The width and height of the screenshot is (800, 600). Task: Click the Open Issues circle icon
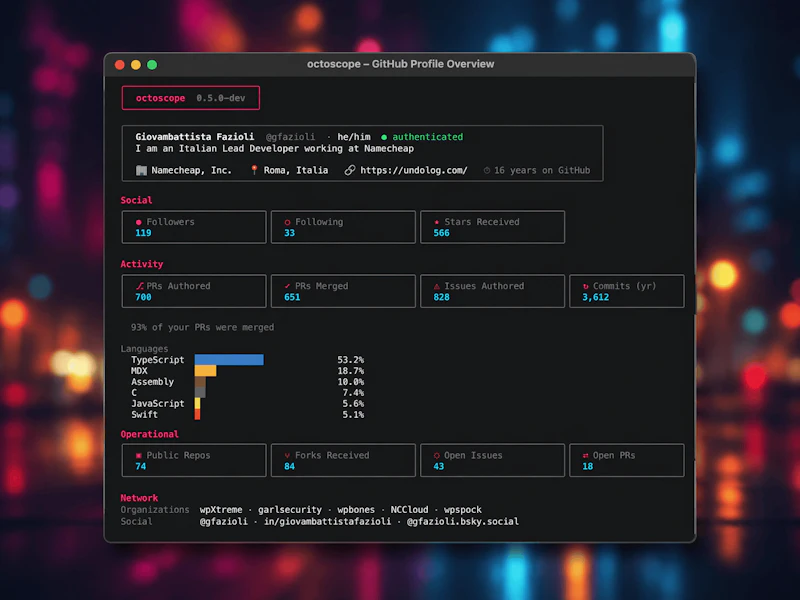pyautogui.click(x=436, y=456)
